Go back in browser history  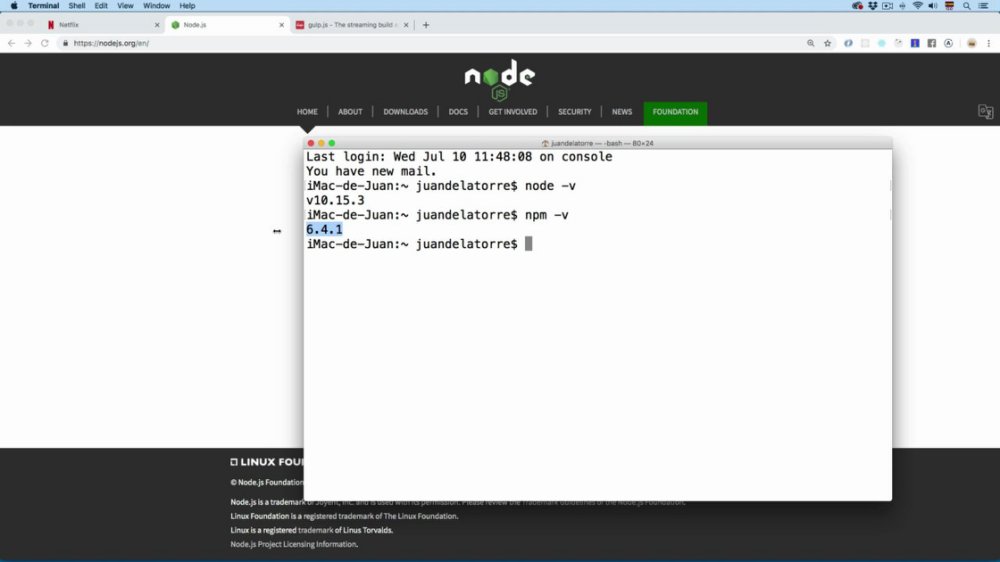pyautogui.click(x=11, y=43)
